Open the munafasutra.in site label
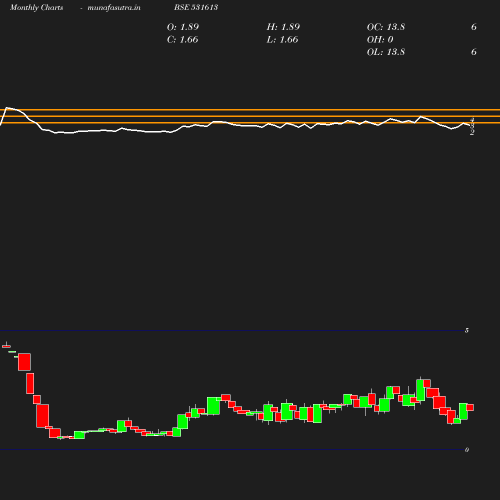The height and width of the screenshot is (500, 500). pos(114,8)
